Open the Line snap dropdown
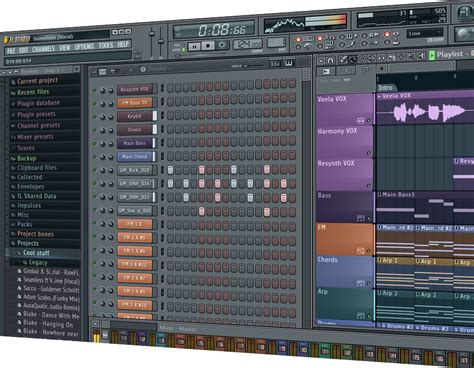This screenshot has width=474, height=368. pos(425,34)
